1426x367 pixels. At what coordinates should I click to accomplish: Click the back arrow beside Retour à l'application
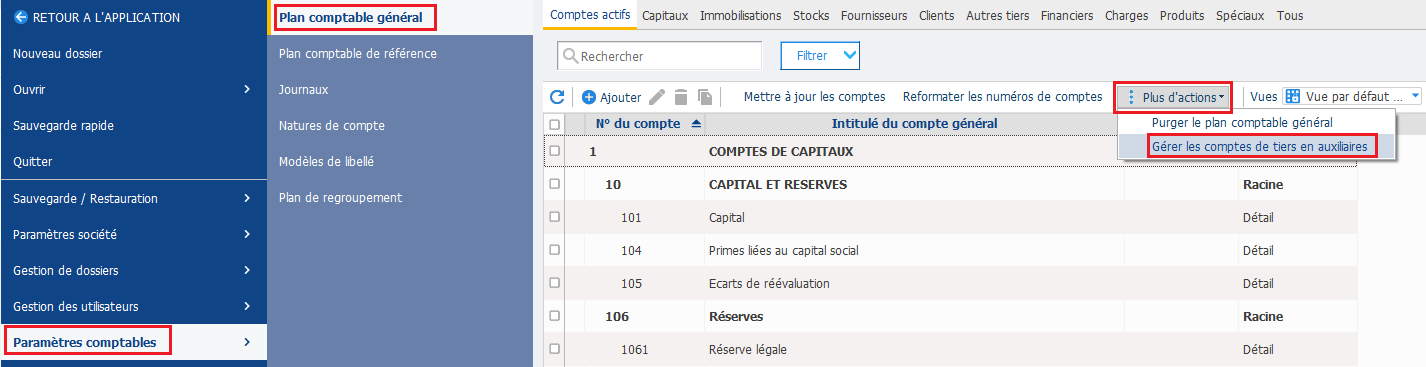[20, 17]
